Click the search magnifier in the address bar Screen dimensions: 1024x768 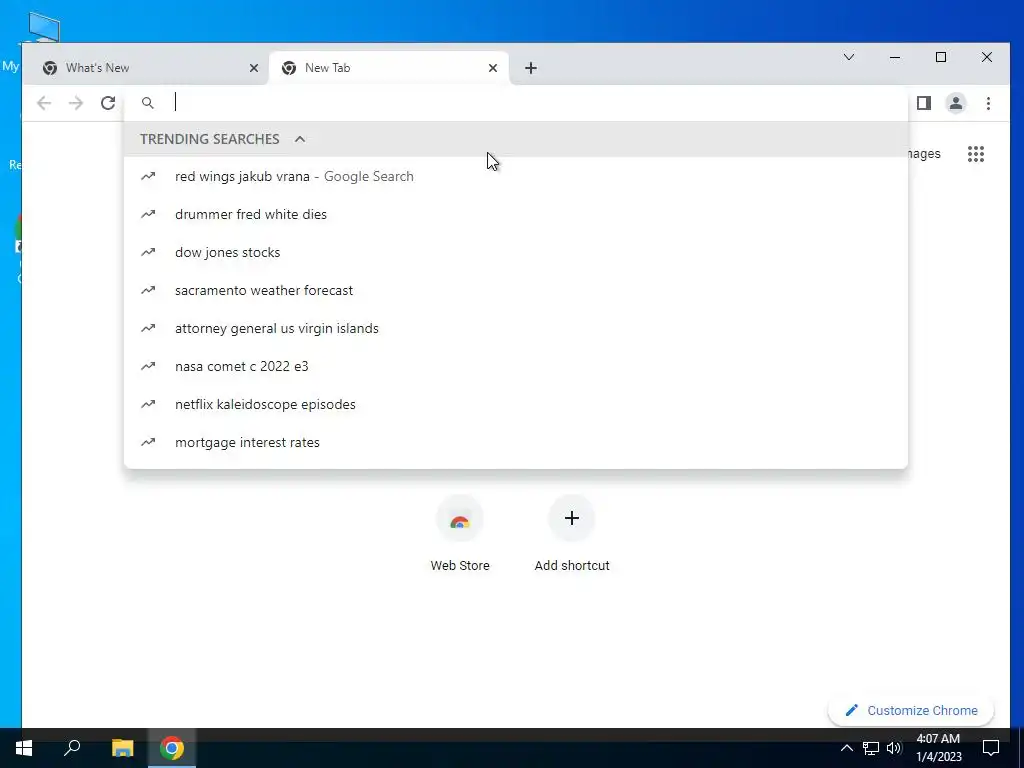148,103
